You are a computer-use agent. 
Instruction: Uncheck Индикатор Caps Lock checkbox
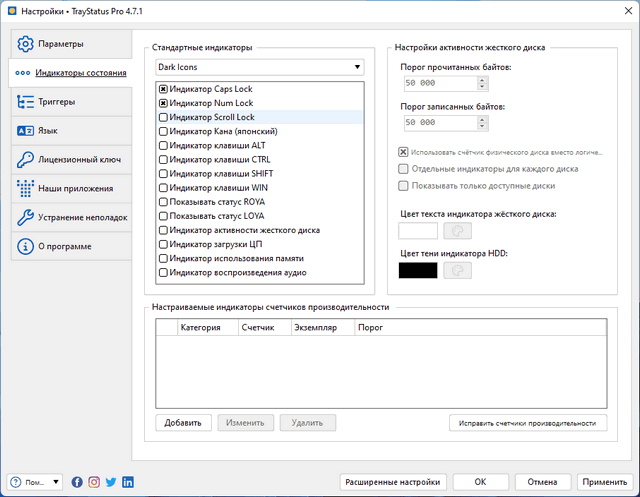click(x=163, y=89)
